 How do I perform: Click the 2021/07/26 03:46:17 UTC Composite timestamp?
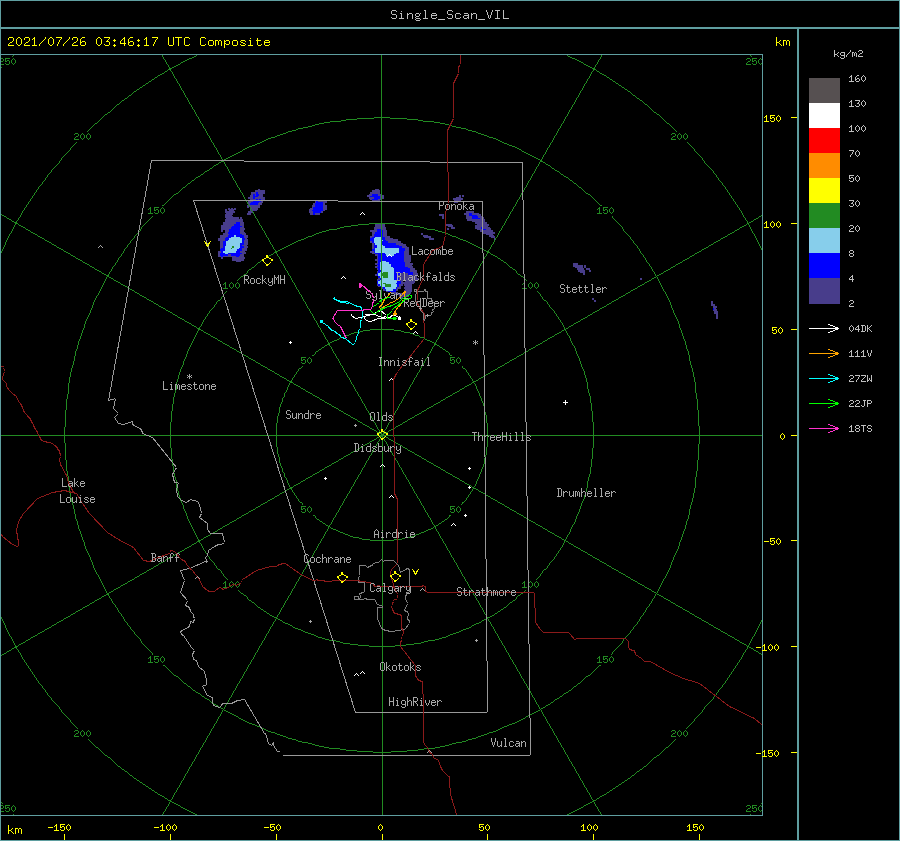point(138,42)
